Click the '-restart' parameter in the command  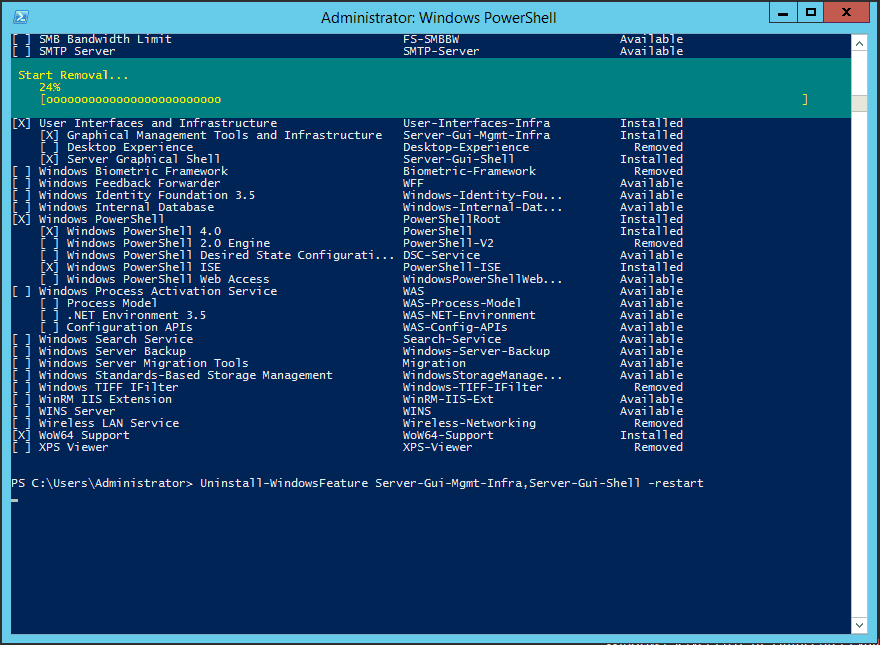(676, 483)
